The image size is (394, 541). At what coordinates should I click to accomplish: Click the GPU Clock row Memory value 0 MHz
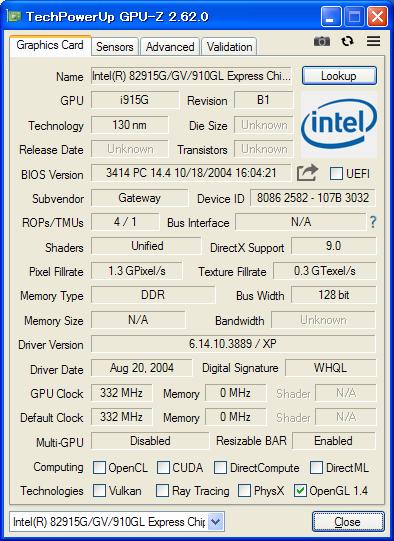236,393
